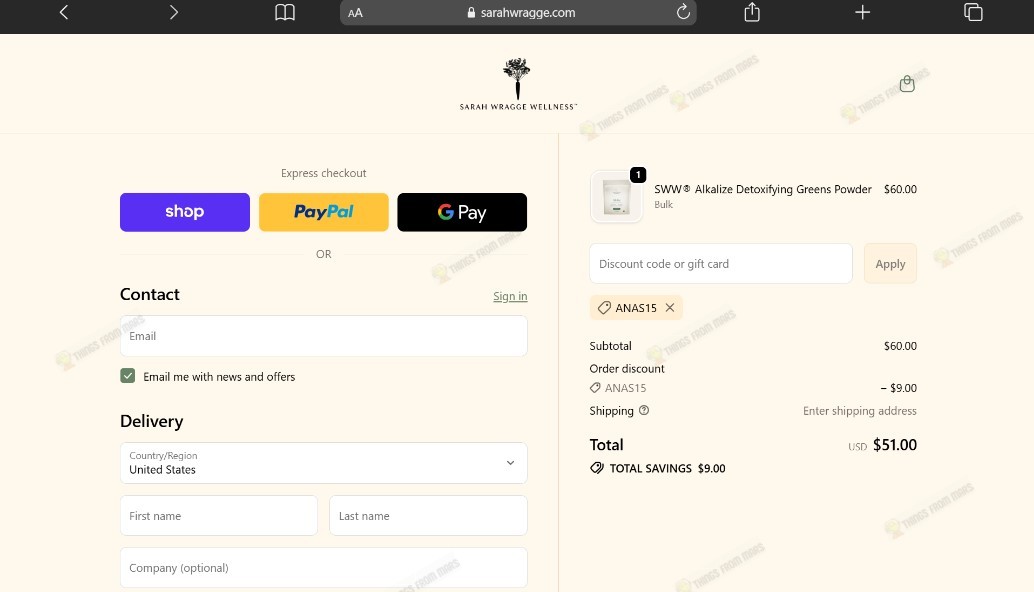1034x592 pixels.
Task: Click the $51.00 total amount
Action: 895,445
